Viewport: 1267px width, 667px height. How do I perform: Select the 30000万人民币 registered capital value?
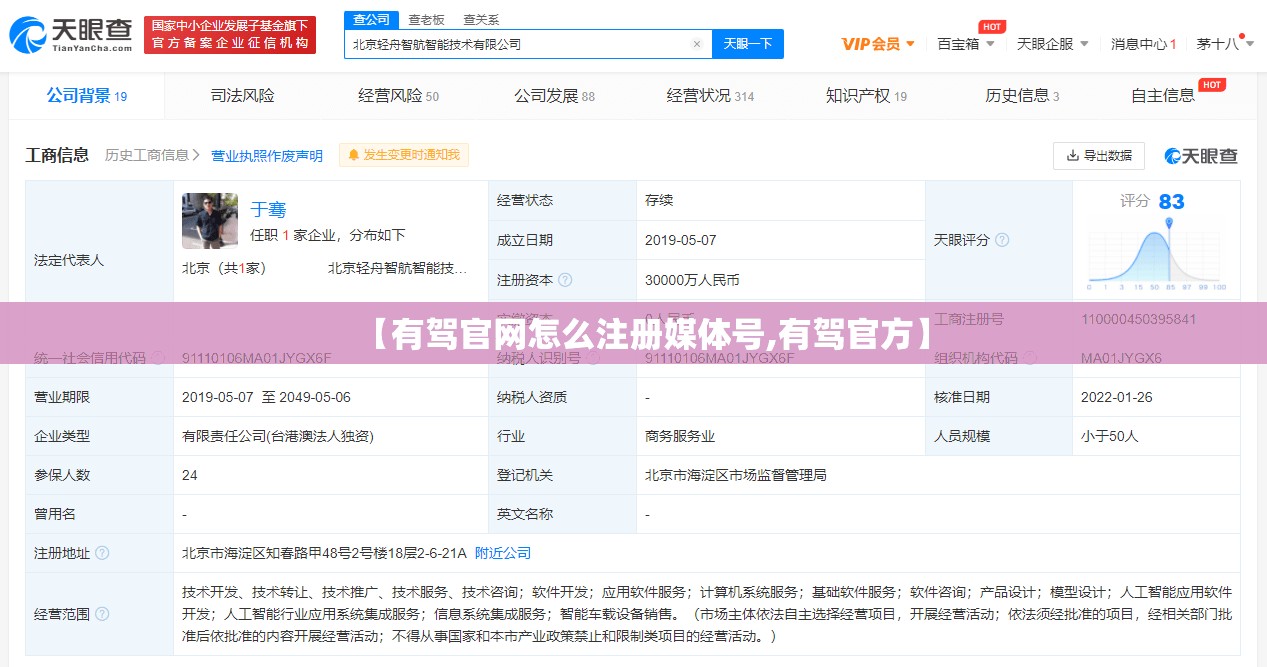[x=692, y=280]
